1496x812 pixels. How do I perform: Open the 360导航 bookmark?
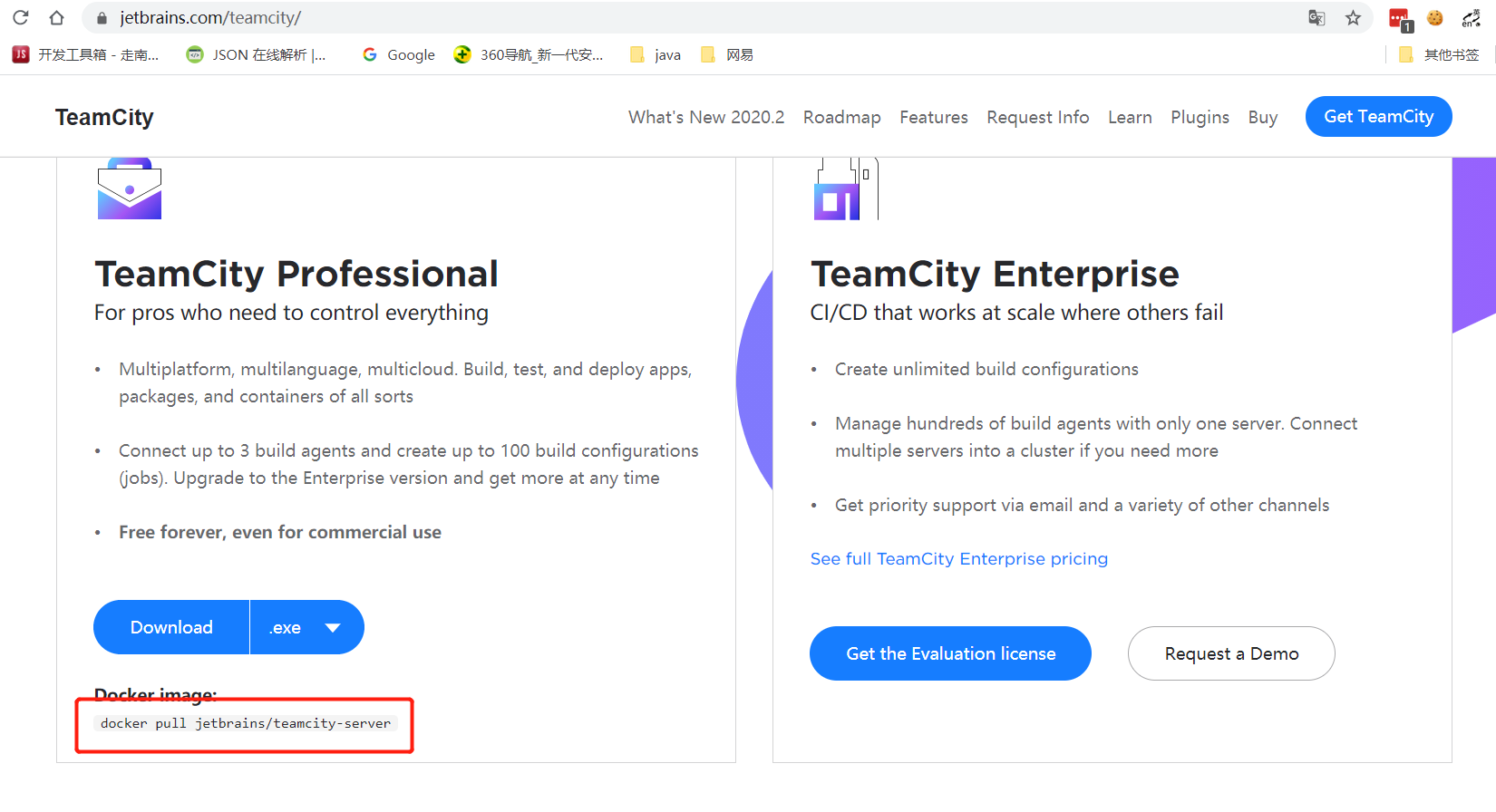pyautogui.click(x=528, y=54)
